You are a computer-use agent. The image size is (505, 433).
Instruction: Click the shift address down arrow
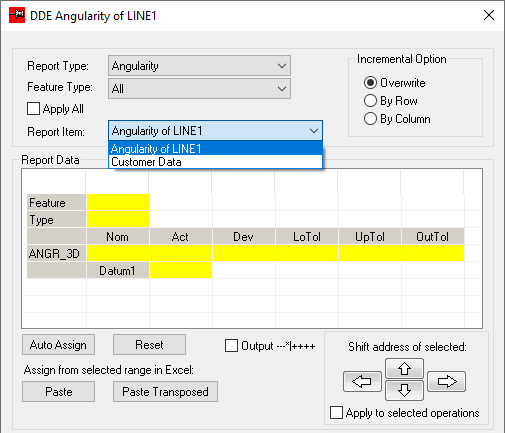[404, 390]
